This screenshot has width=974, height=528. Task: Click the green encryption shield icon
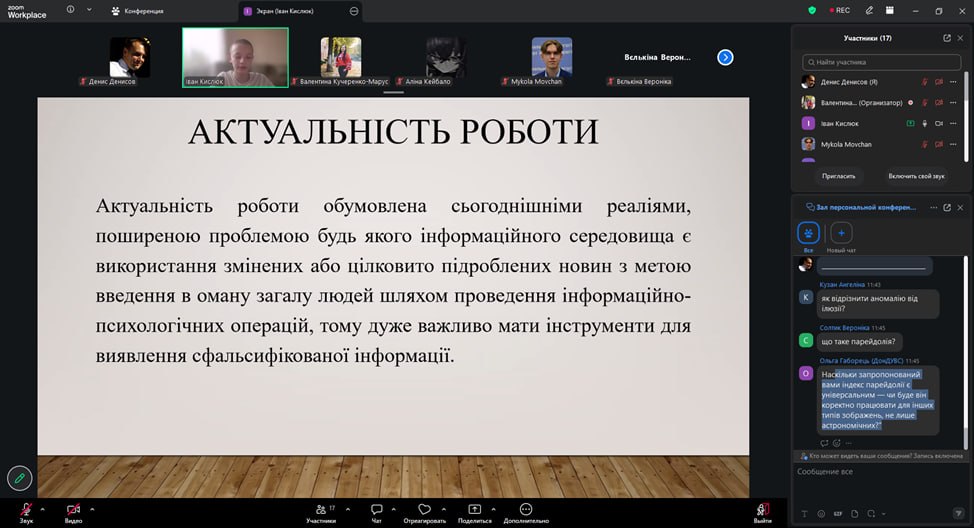[x=812, y=10]
